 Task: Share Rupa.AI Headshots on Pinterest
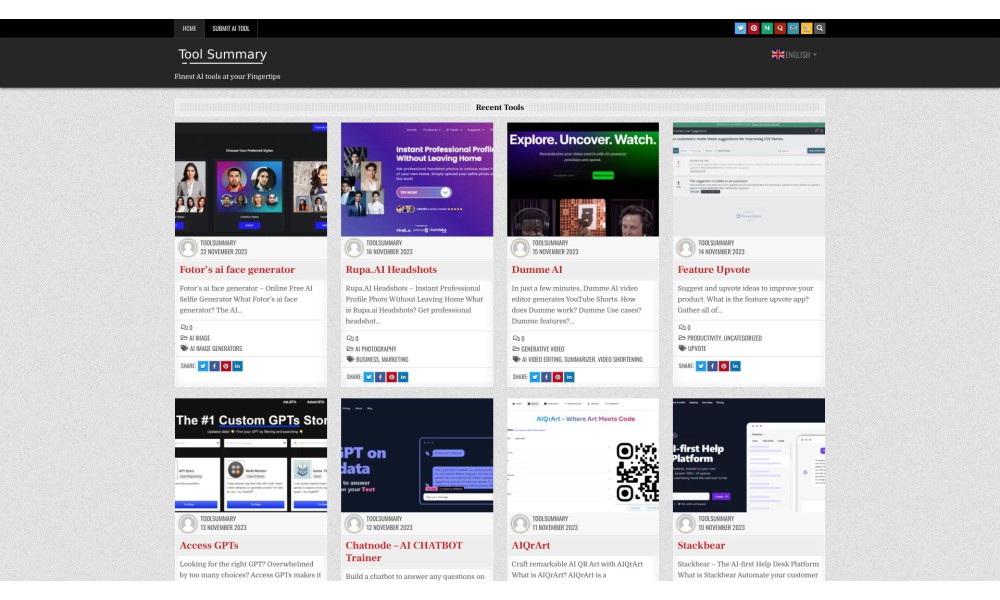click(392, 377)
